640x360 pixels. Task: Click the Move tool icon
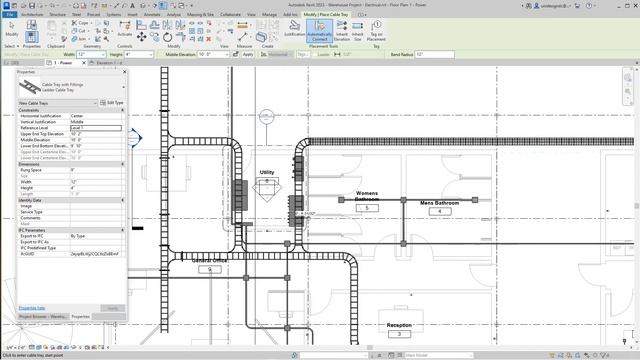(x=142, y=38)
